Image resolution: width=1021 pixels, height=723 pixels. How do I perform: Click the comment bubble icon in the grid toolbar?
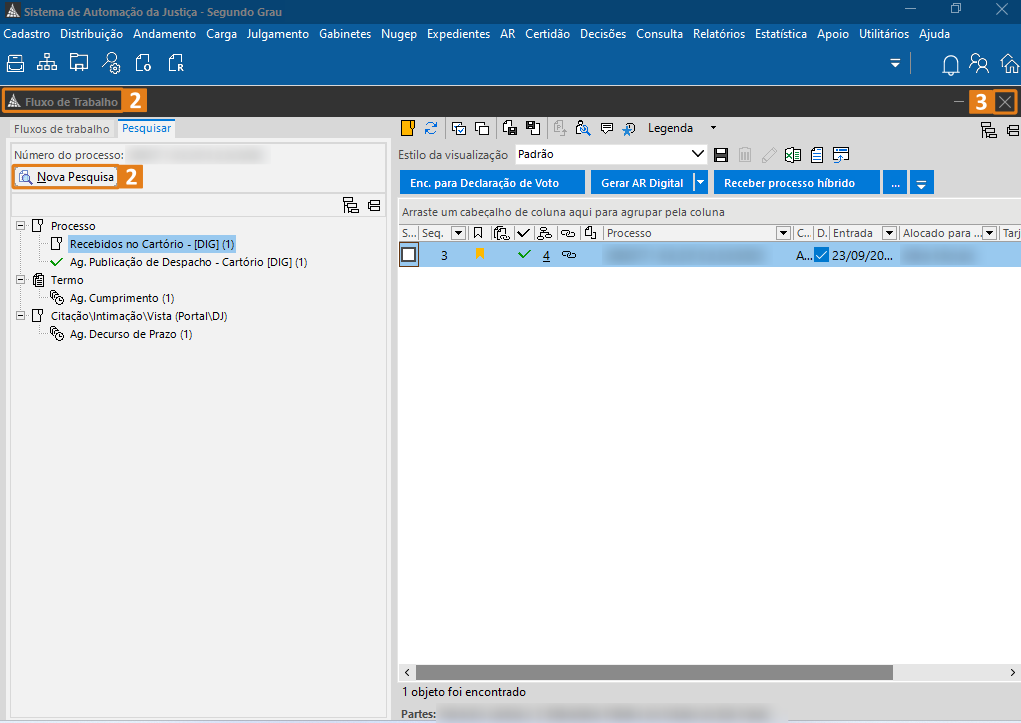606,128
